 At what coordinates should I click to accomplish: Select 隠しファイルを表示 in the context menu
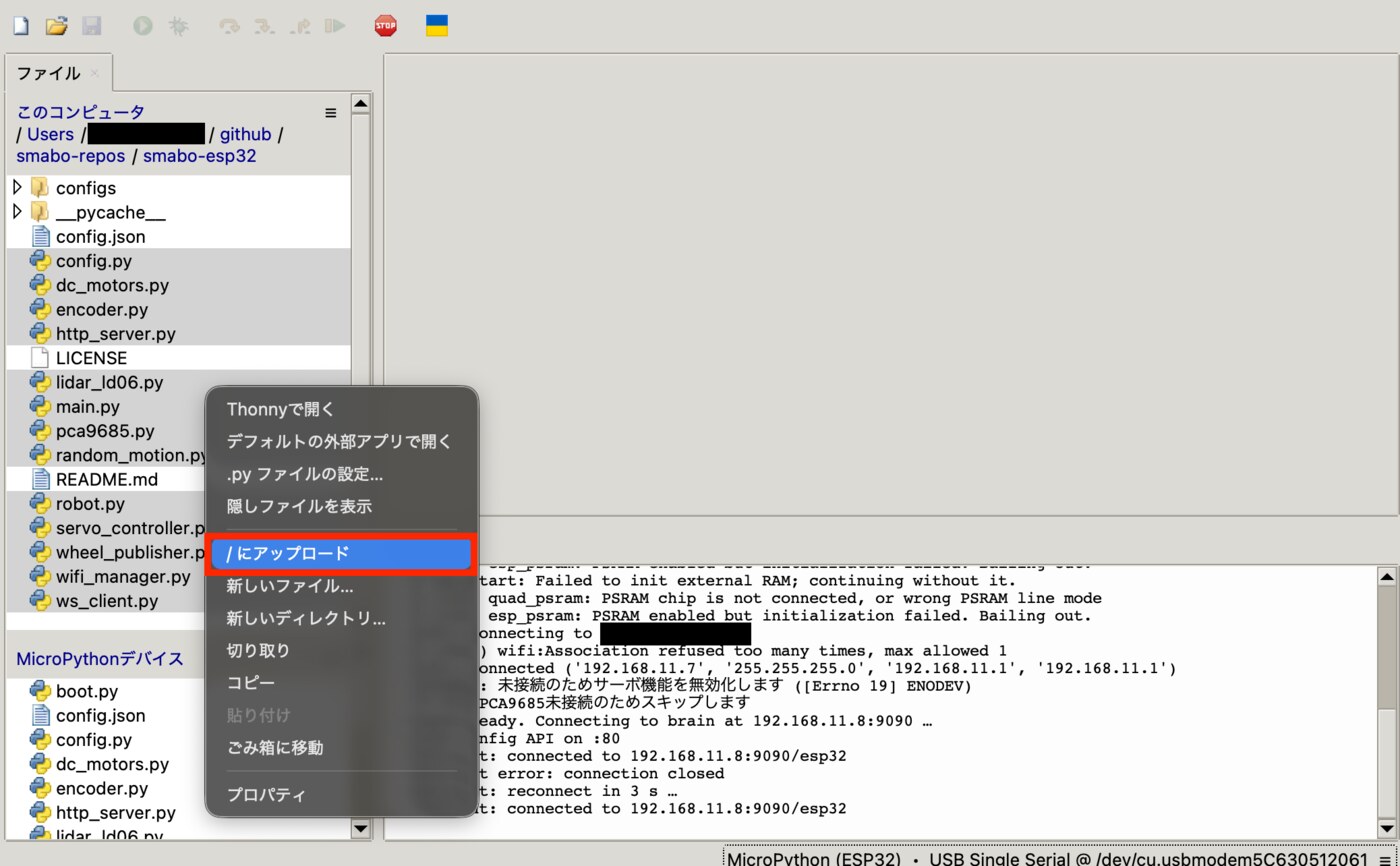341,506
